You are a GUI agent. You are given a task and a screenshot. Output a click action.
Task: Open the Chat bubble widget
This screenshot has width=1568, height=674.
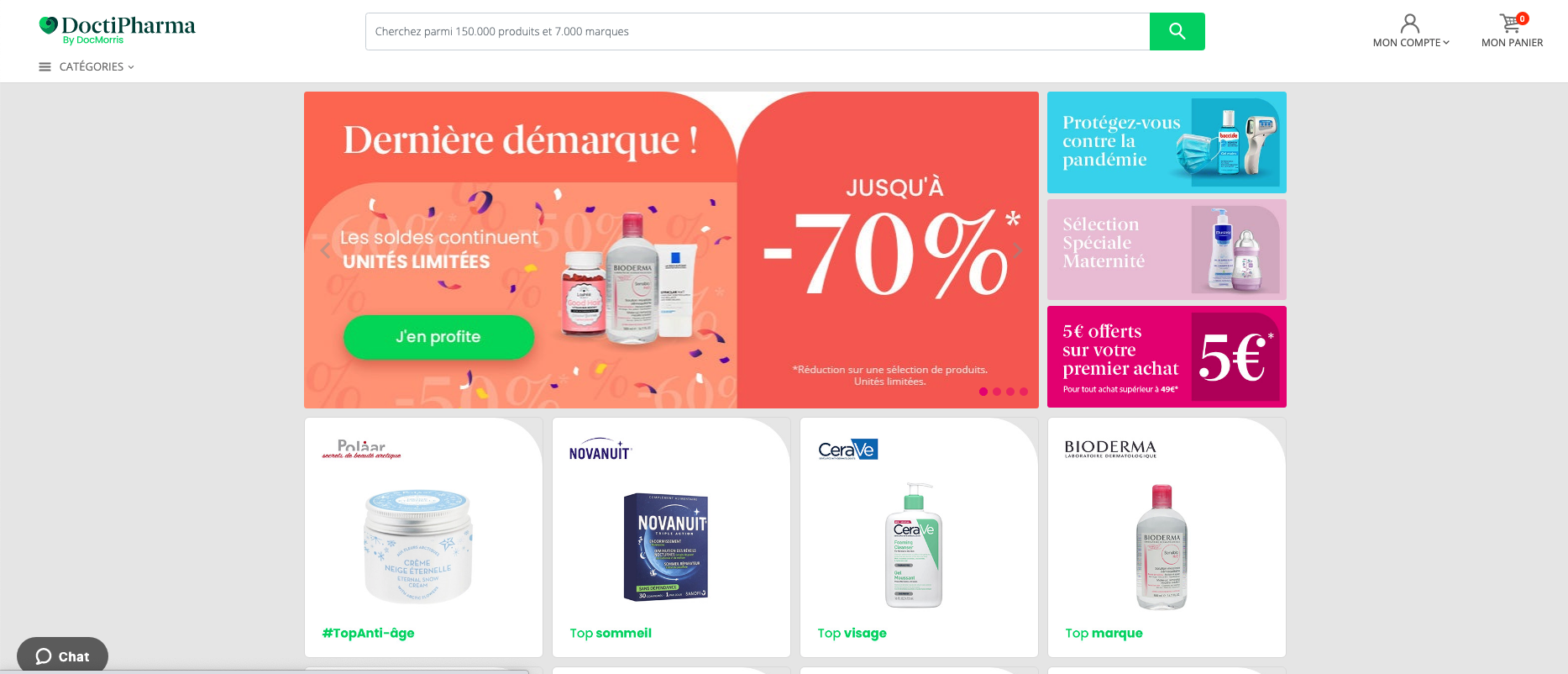pyautogui.click(x=62, y=656)
